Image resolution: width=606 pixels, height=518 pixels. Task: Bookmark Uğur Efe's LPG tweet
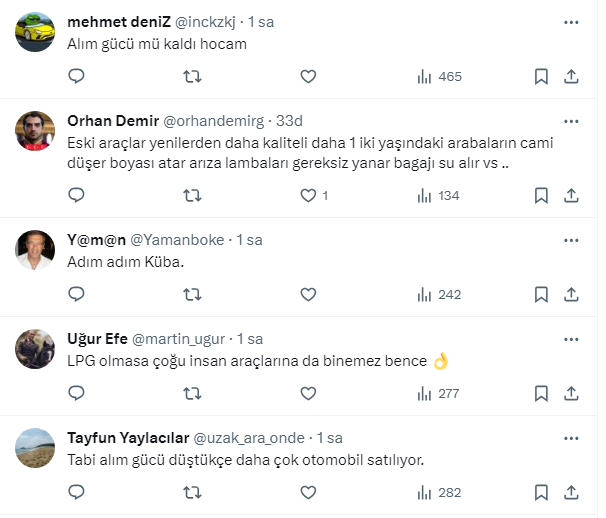540,393
